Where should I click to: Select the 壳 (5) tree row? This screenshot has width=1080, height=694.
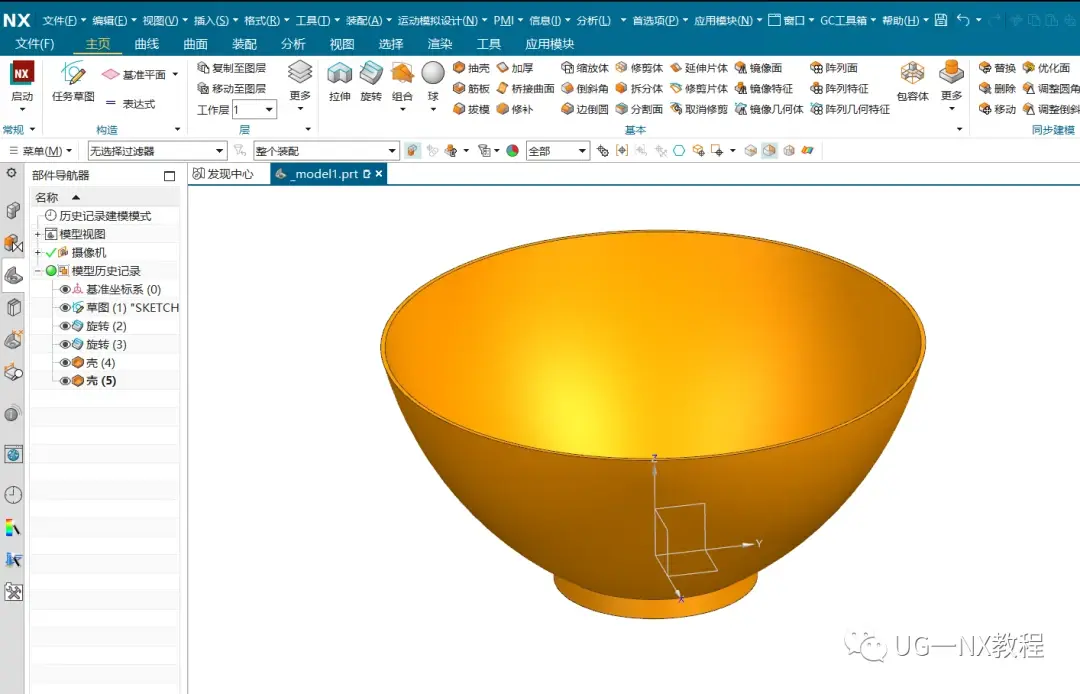click(105, 381)
